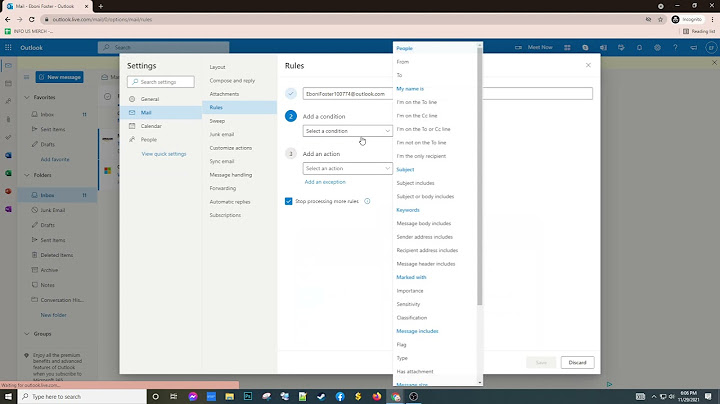Open the Skype icon in Outlook header
Screen dimensions: 720x404
coord(585,47)
